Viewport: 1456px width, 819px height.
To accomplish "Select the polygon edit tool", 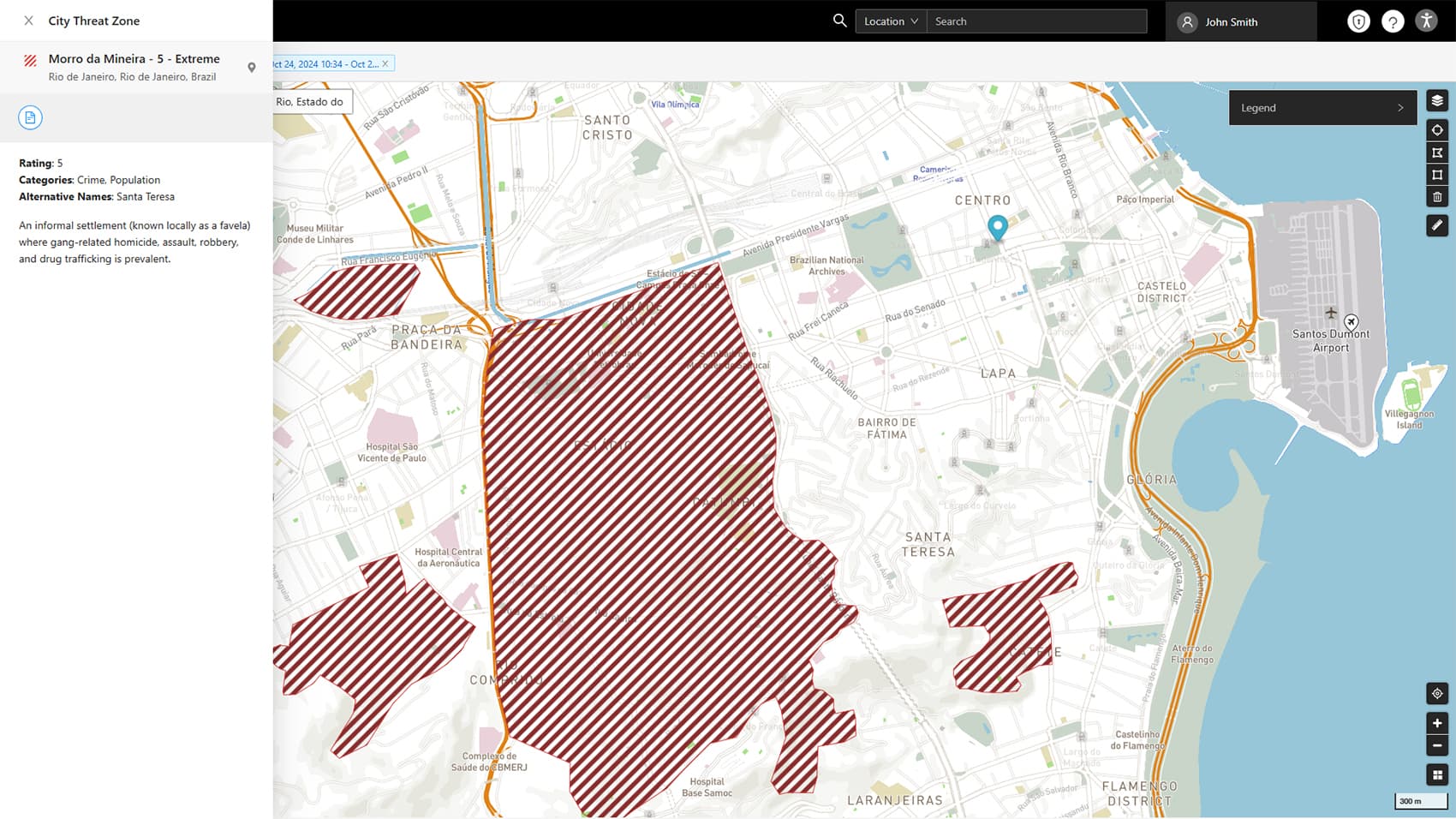I will tap(1437, 152).
